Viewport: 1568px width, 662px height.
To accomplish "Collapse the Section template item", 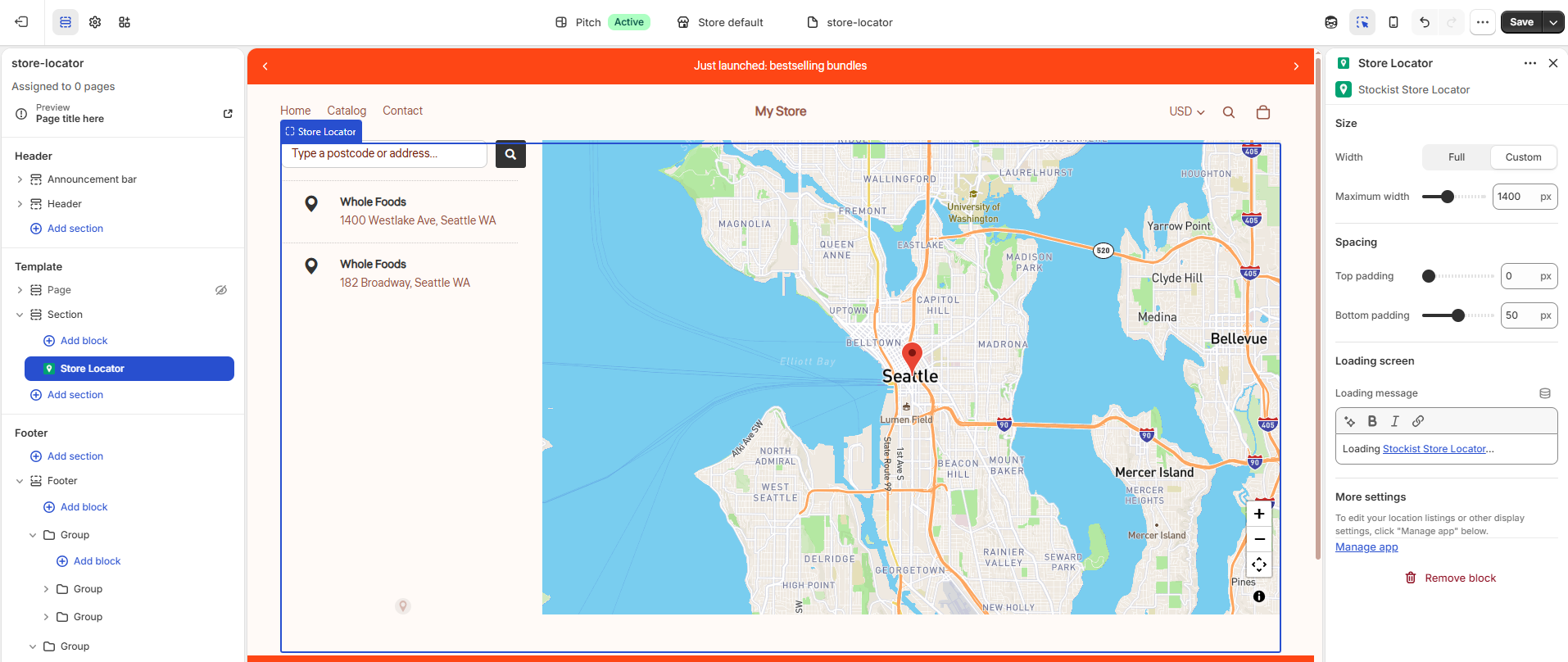I will 20,315.
